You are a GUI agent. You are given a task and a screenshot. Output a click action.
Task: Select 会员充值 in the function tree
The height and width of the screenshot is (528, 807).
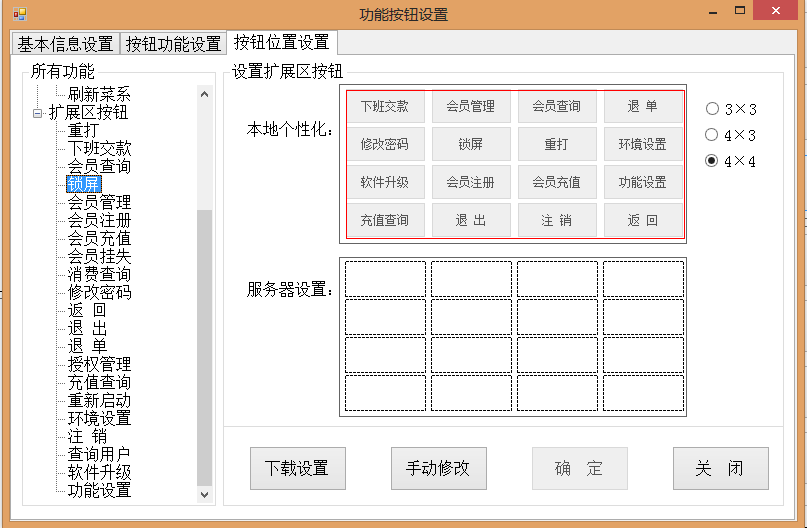pos(99,238)
